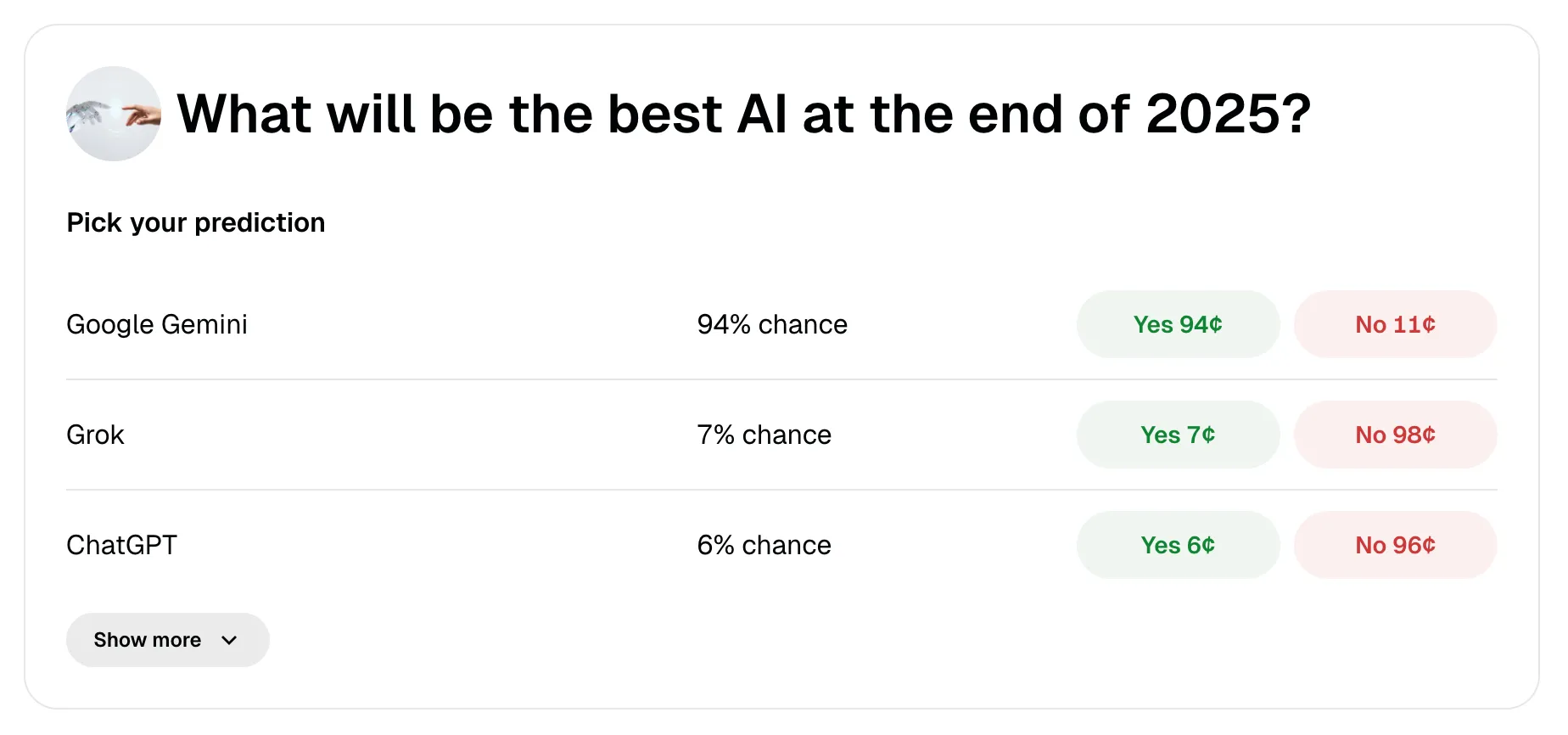Open the Google Gemini outcome details

(156, 324)
